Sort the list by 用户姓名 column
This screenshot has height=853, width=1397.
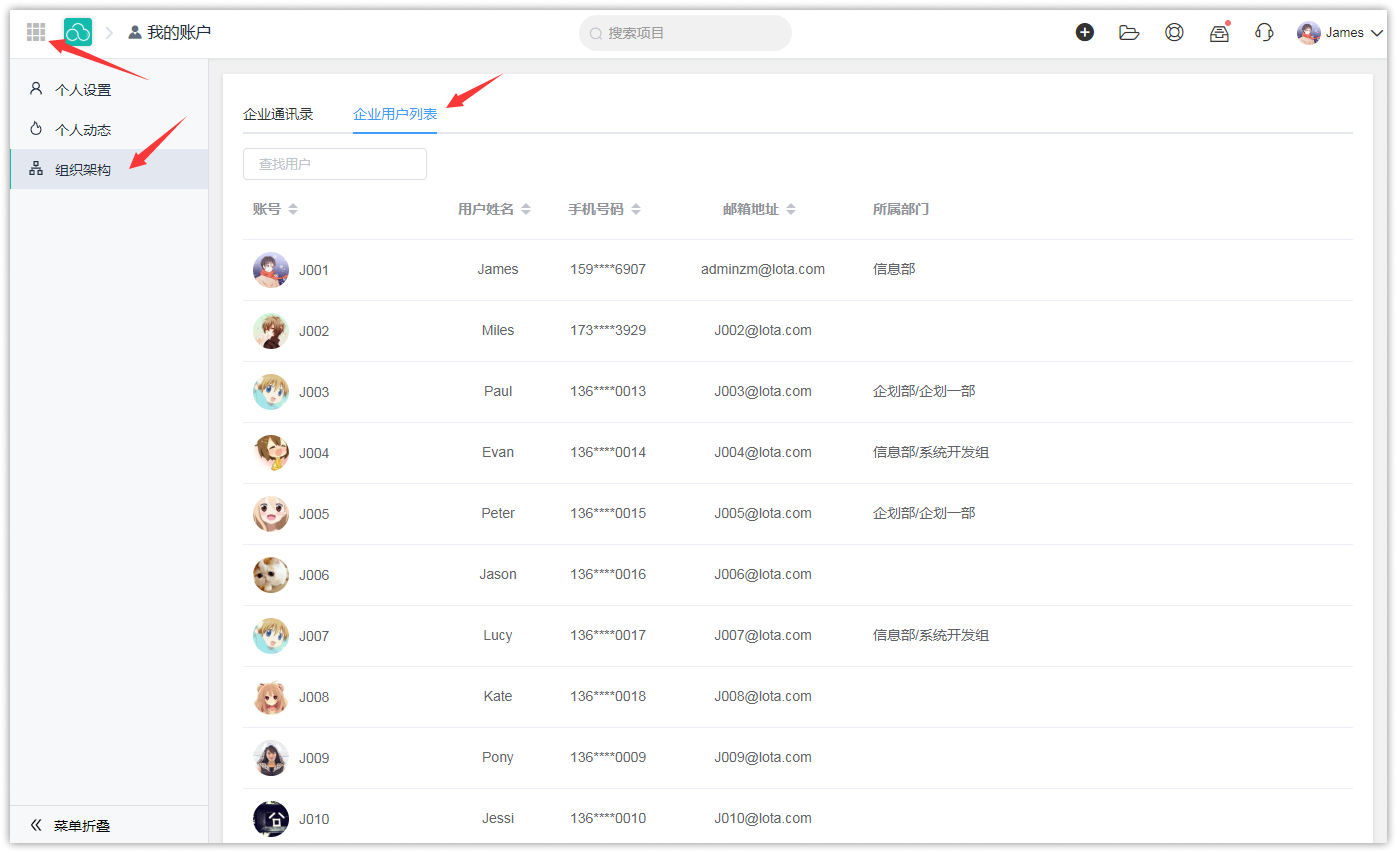click(494, 209)
